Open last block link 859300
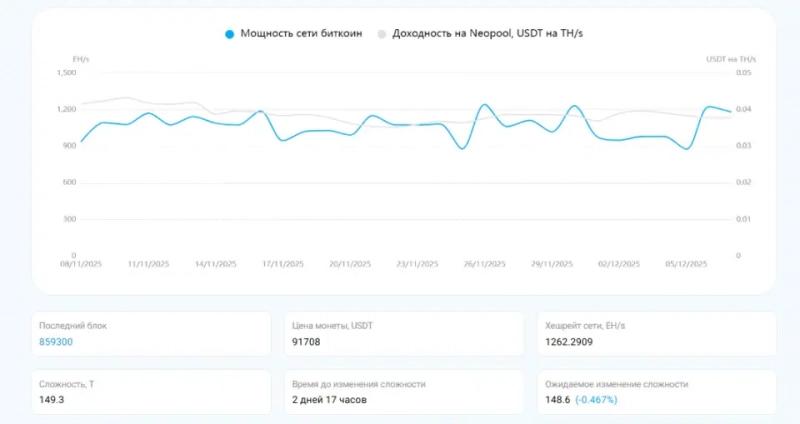This screenshot has height=424, width=800. 56,342
